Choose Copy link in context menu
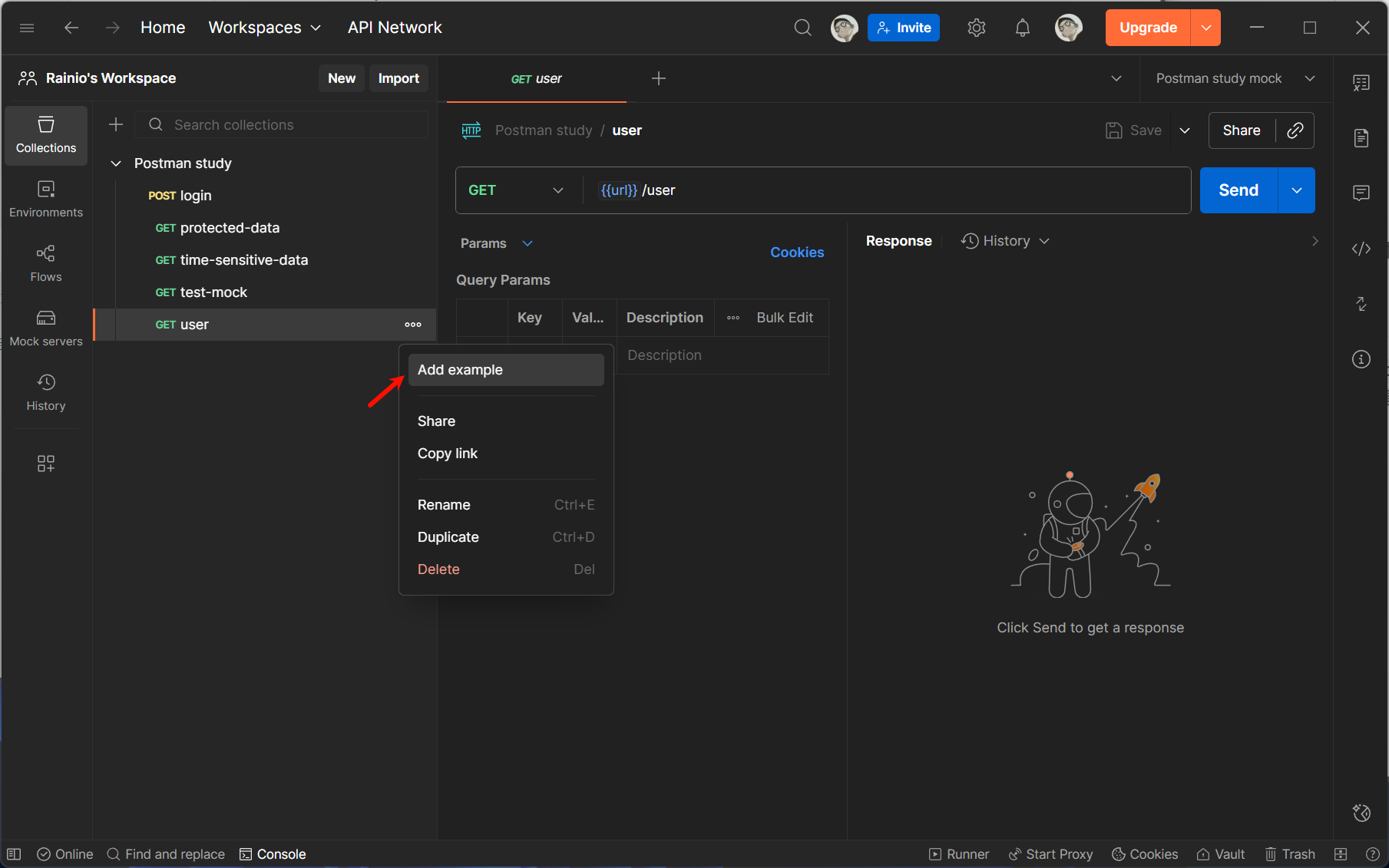1389x868 pixels. point(506,454)
